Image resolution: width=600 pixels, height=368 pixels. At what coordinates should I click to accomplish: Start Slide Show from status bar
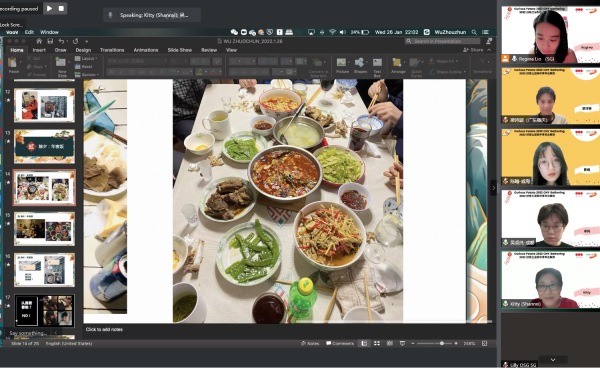pyautogui.click(x=402, y=344)
